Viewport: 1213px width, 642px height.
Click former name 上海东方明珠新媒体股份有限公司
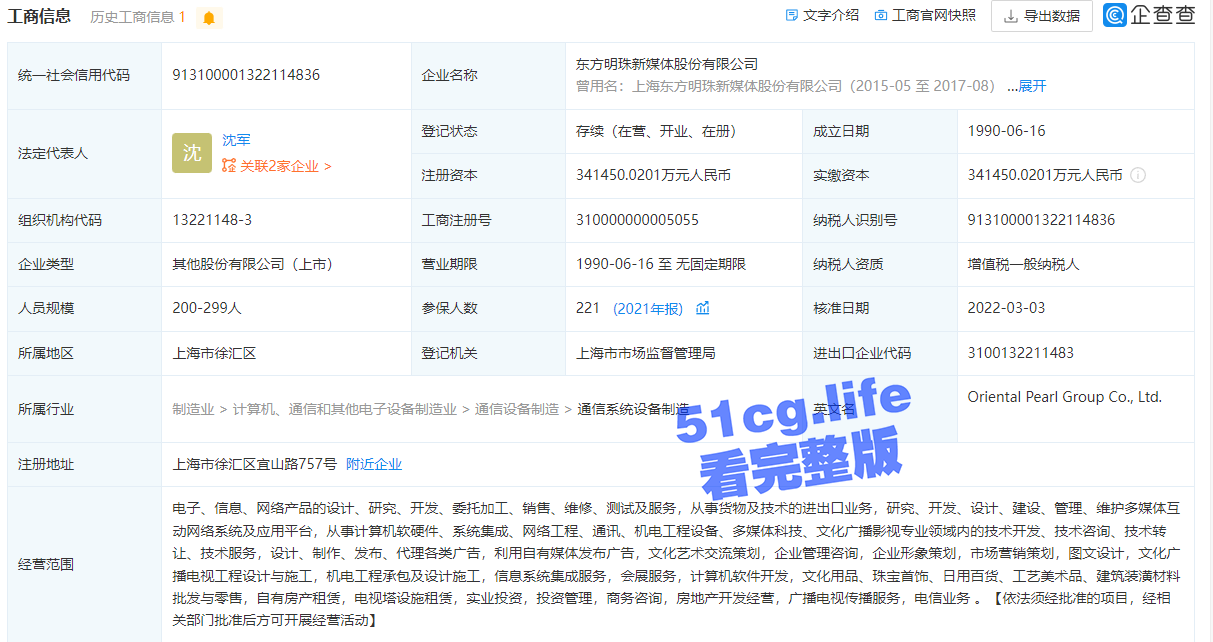738,86
